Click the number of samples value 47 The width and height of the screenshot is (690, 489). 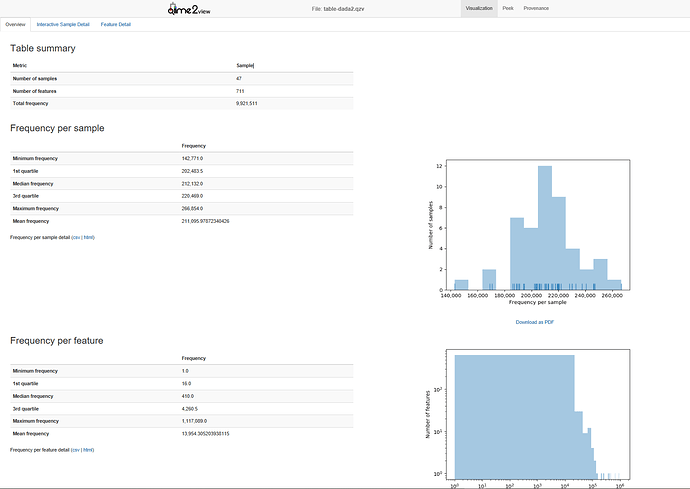click(239, 77)
